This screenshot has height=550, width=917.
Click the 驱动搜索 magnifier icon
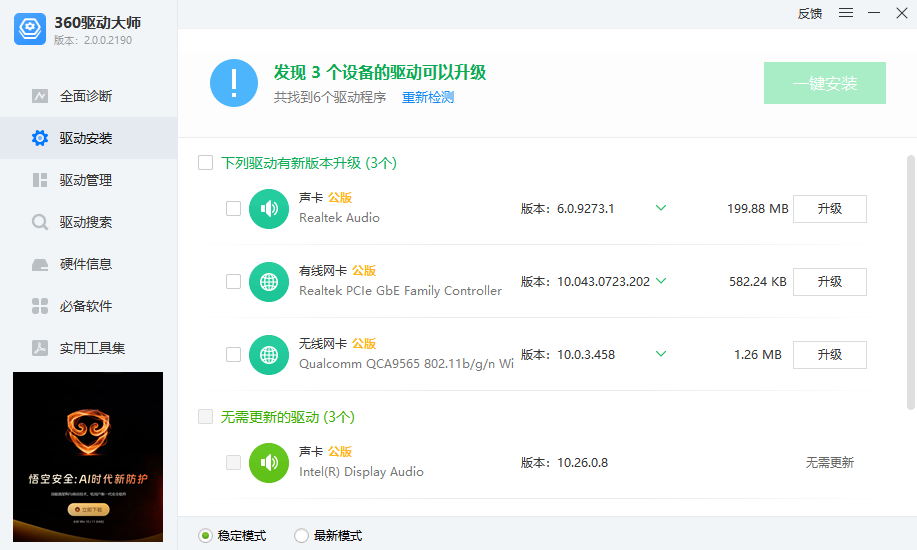tap(40, 222)
